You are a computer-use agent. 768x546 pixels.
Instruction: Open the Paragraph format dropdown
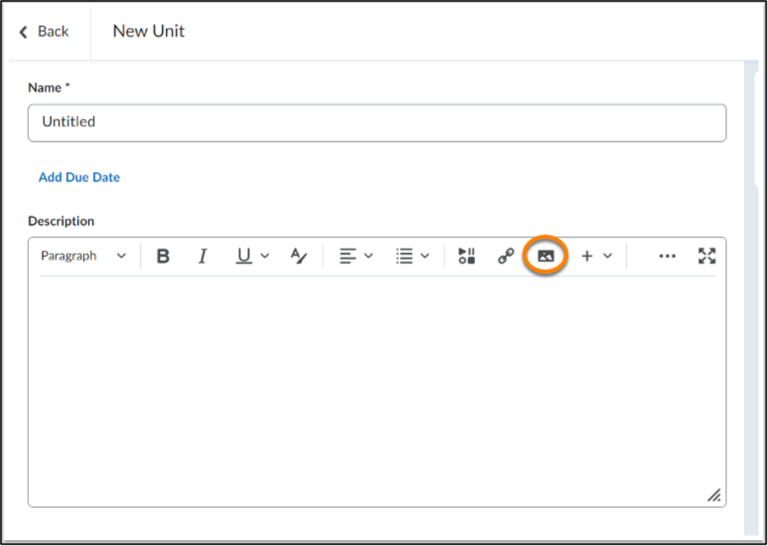coord(83,256)
